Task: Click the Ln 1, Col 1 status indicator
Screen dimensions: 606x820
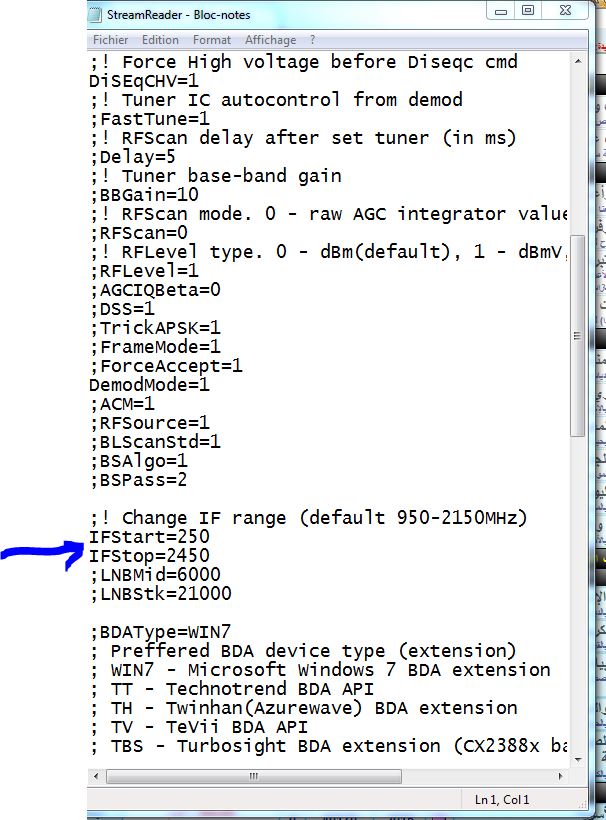Action: pos(501,799)
